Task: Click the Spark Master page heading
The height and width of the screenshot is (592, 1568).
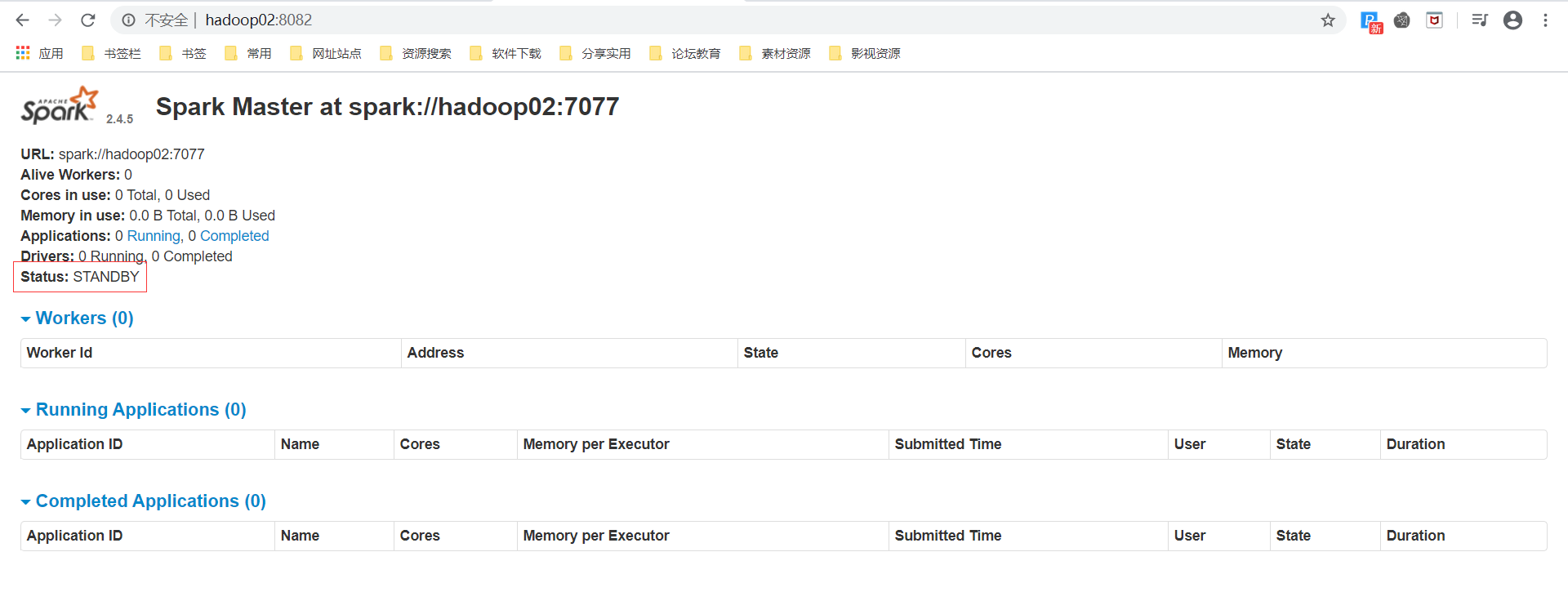Action: 388,107
